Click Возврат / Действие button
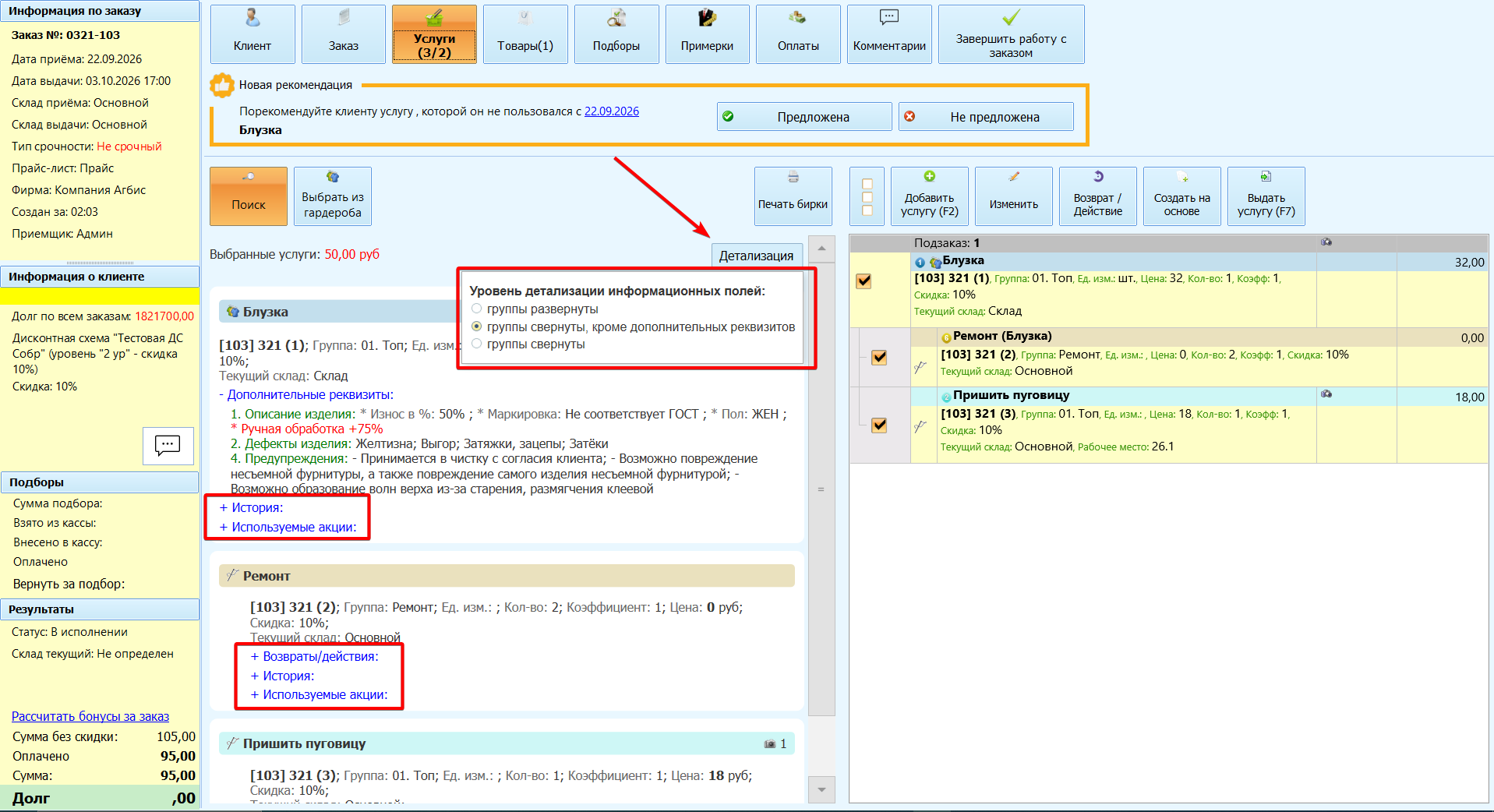Image resolution: width=1494 pixels, height=812 pixels. pyautogui.click(x=1098, y=196)
